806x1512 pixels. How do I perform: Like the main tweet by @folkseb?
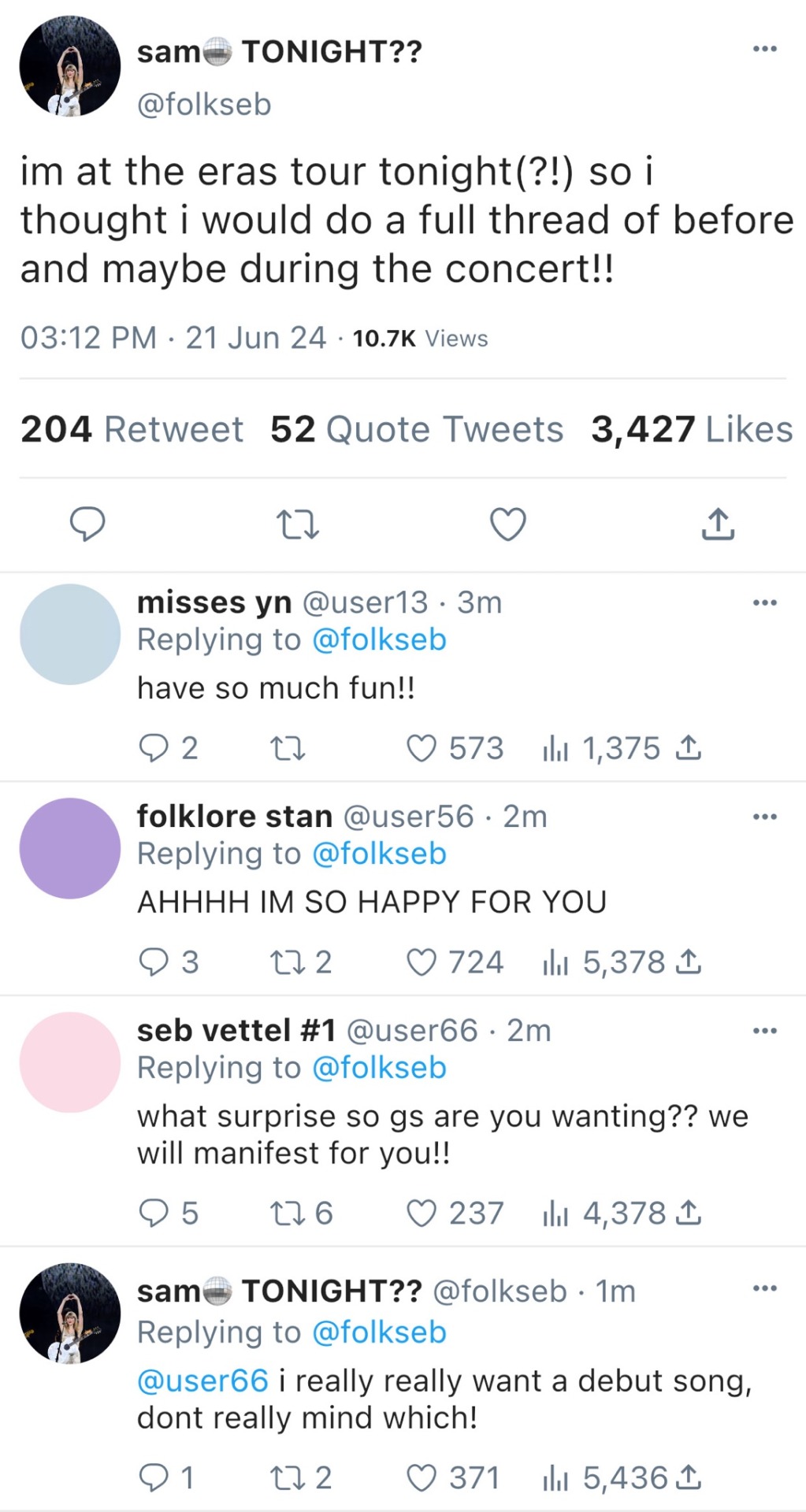pyautogui.click(x=508, y=524)
